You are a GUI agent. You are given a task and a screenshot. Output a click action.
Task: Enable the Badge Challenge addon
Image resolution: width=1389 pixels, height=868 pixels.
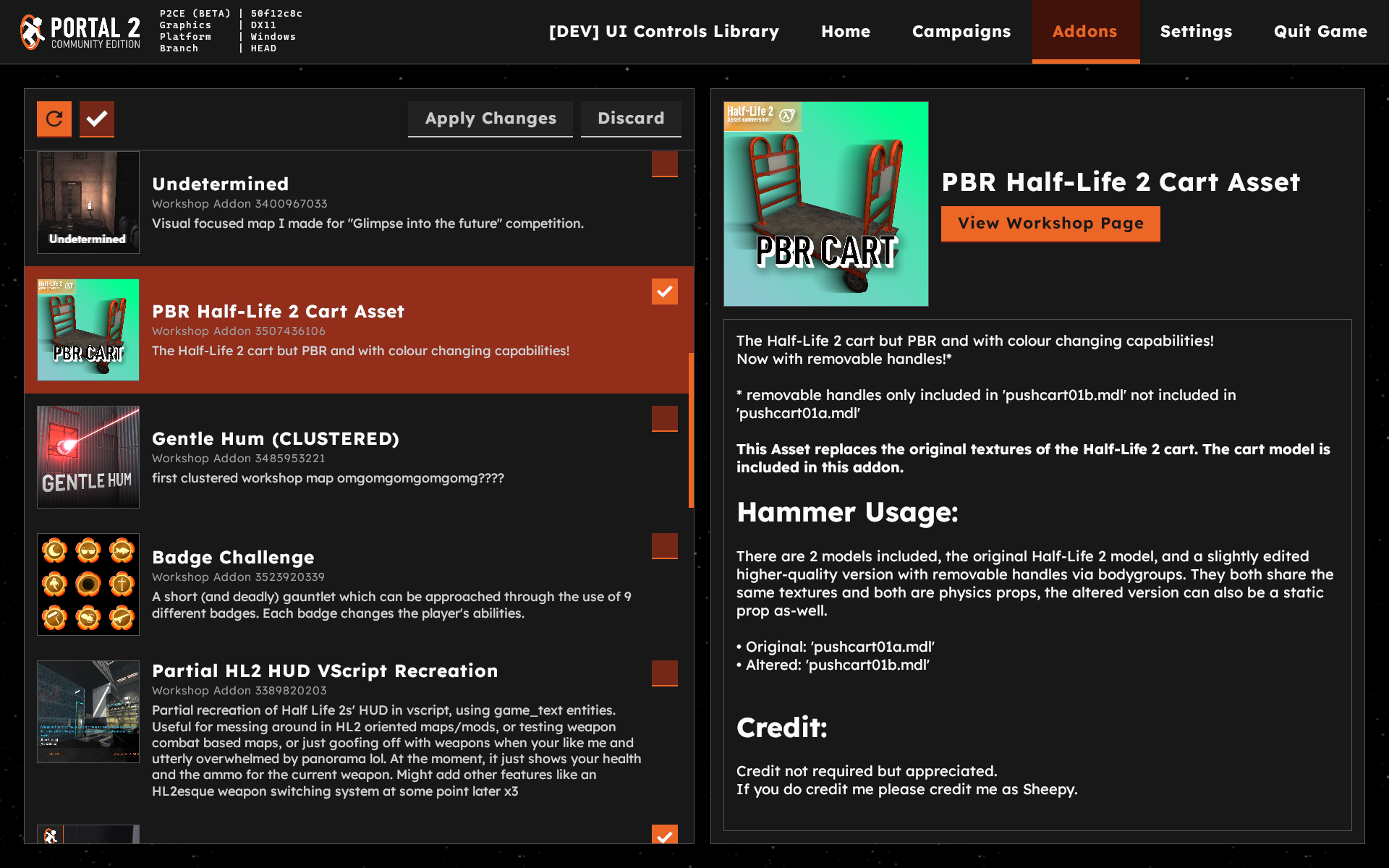[x=664, y=546]
